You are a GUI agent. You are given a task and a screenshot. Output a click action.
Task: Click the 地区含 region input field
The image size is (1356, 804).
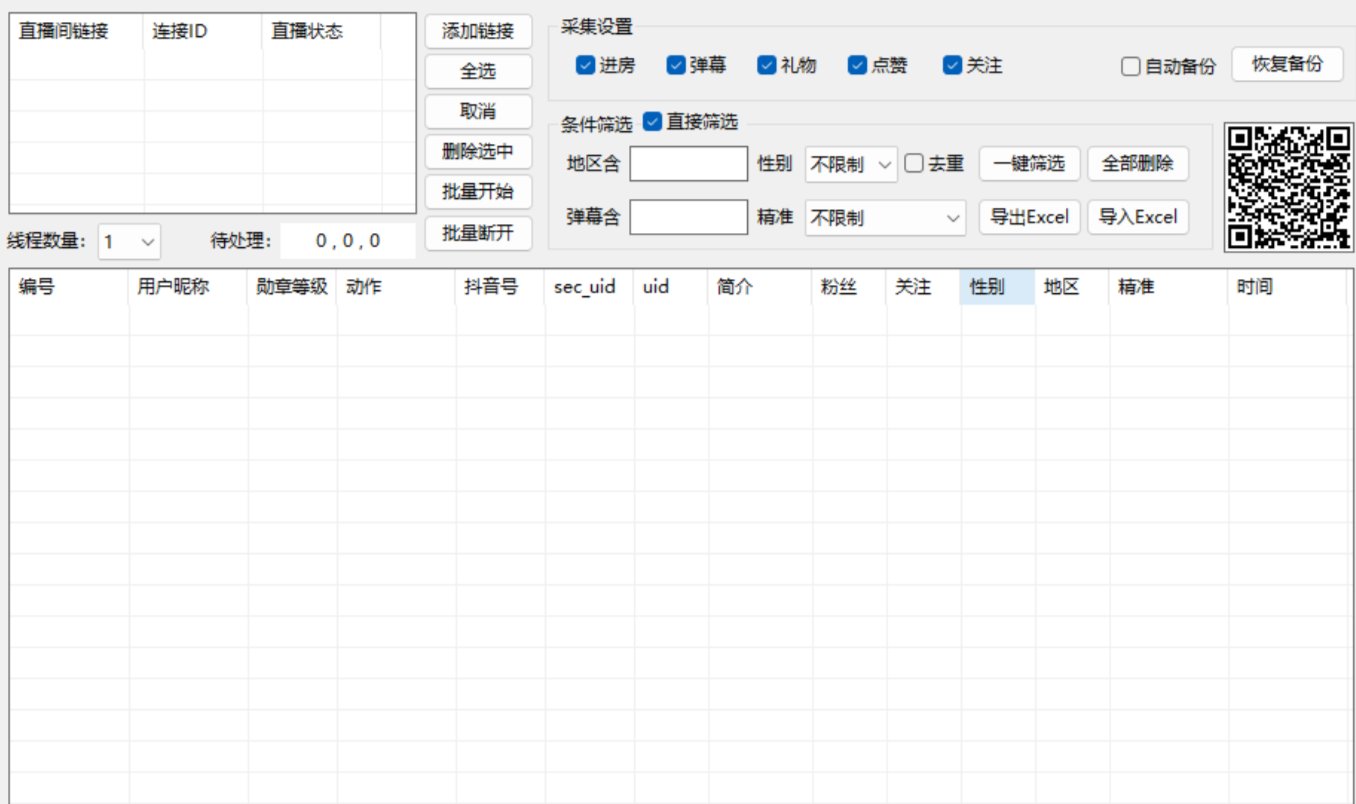coord(688,163)
